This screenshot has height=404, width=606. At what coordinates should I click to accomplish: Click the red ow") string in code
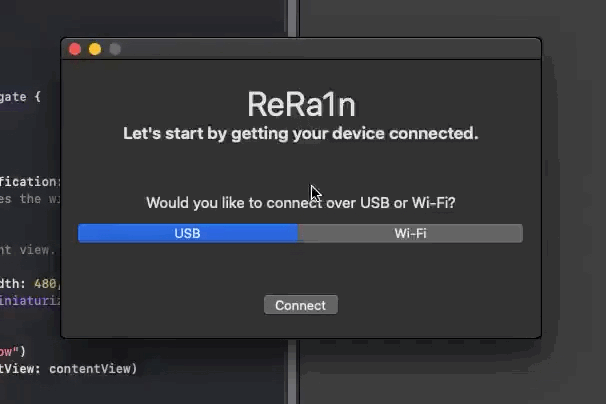coord(12,351)
